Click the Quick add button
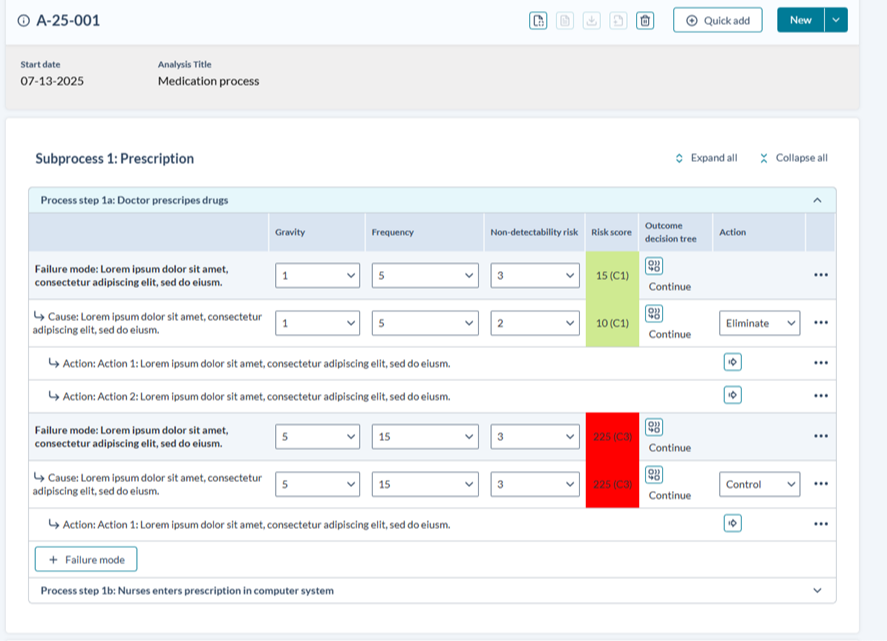The height and width of the screenshot is (641, 887). (x=717, y=20)
